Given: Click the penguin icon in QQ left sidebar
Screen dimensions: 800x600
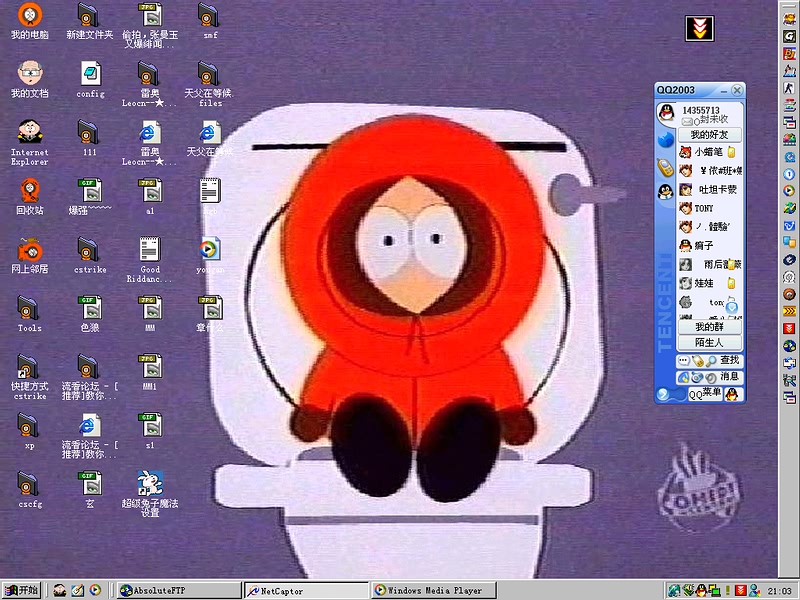Looking at the screenshot, I should pyautogui.click(x=665, y=192).
